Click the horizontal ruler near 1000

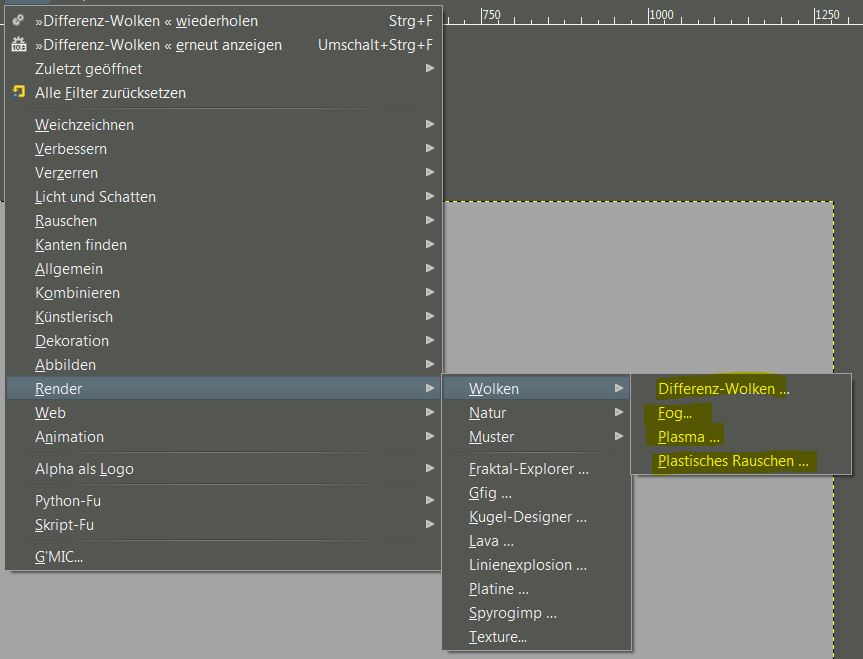click(x=660, y=15)
